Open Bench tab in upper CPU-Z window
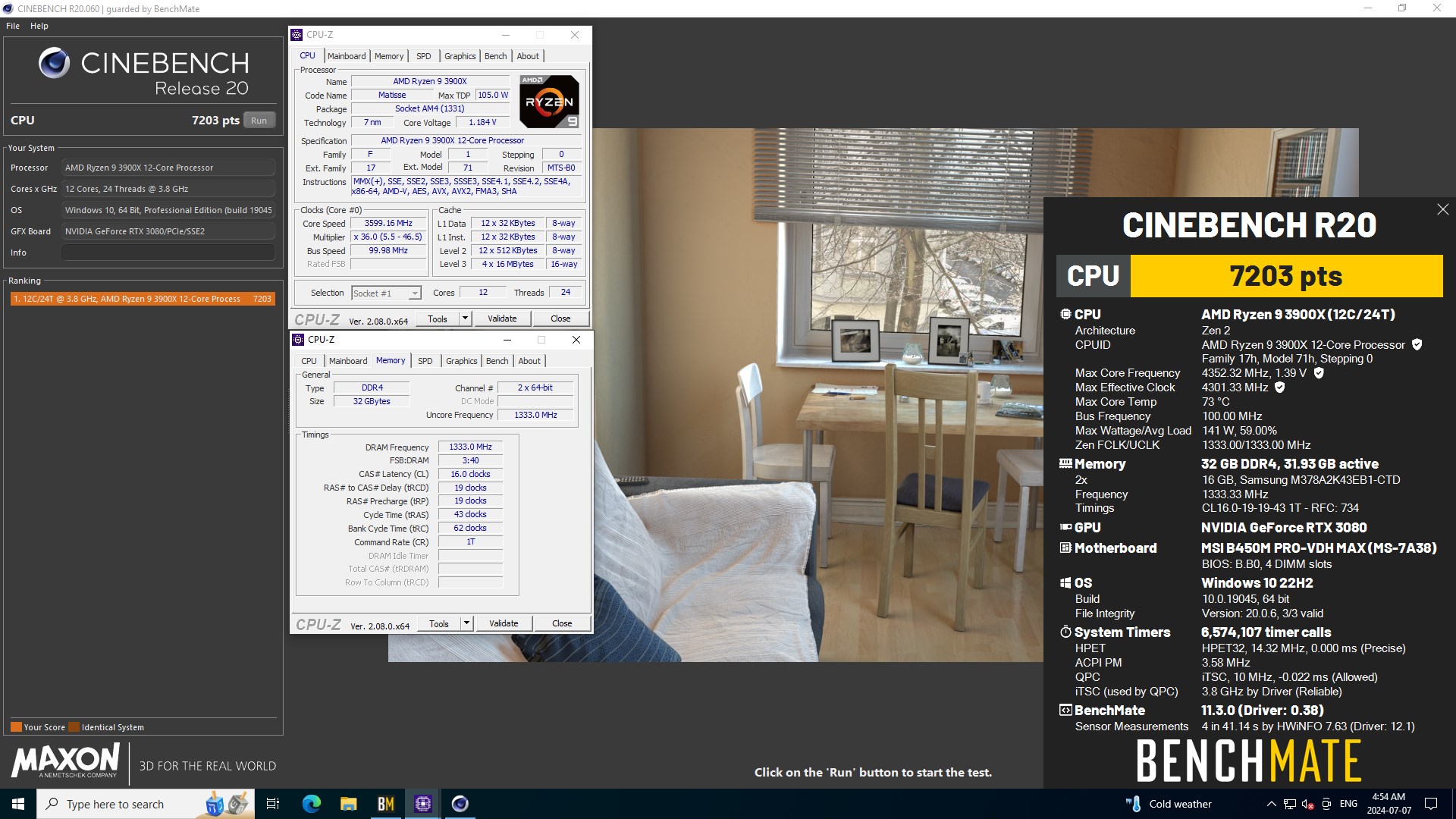The height and width of the screenshot is (819, 1456). click(x=495, y=56)
